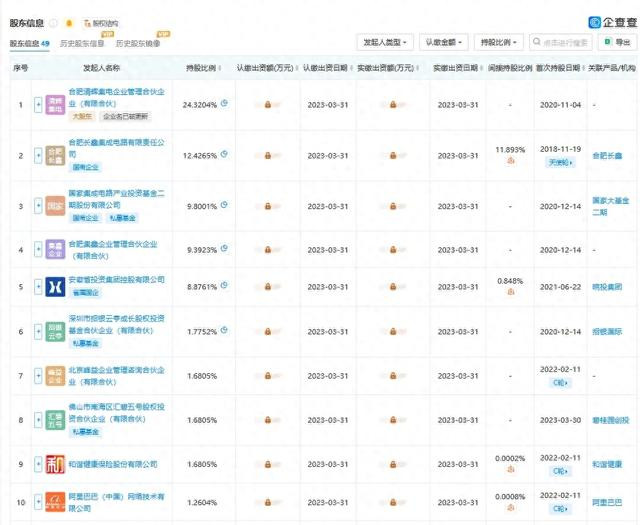Click the 国有企业 tag under 合肥长鑫集成电路

[85, 167]
